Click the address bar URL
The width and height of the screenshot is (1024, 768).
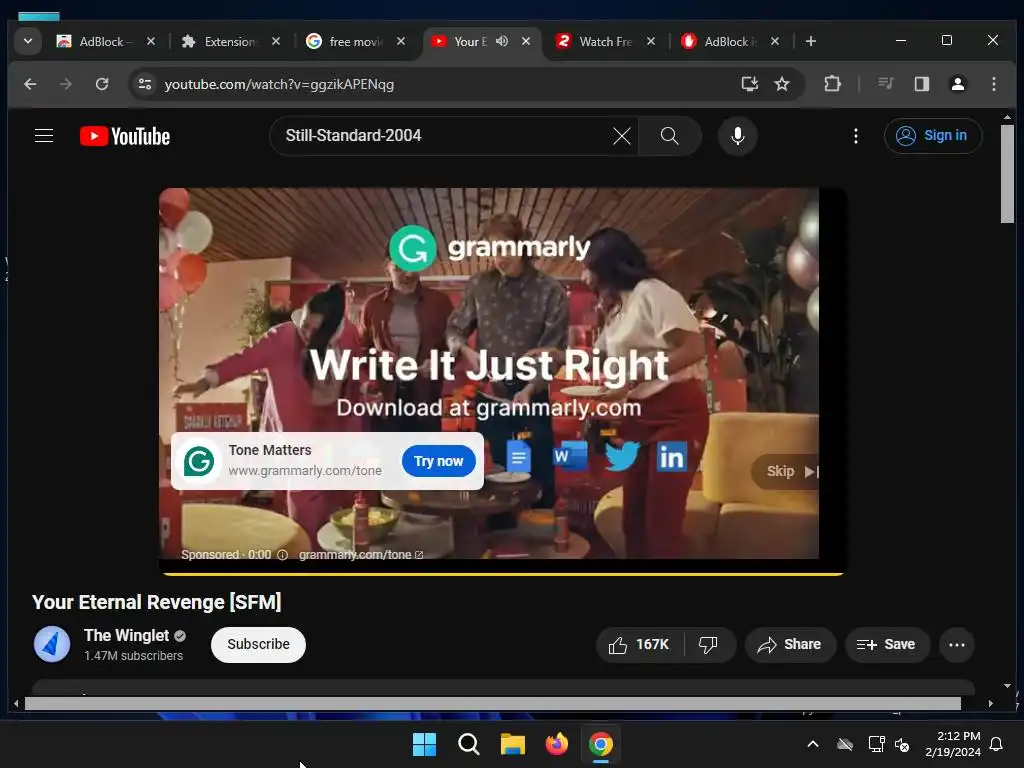(279, 85)
